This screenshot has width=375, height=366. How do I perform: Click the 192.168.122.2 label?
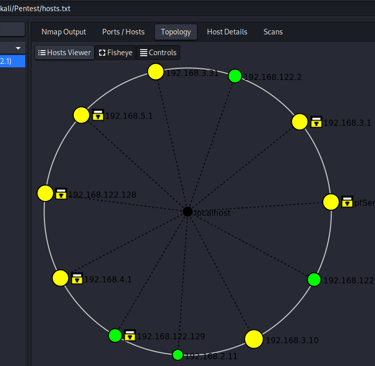tap(273, 77)
